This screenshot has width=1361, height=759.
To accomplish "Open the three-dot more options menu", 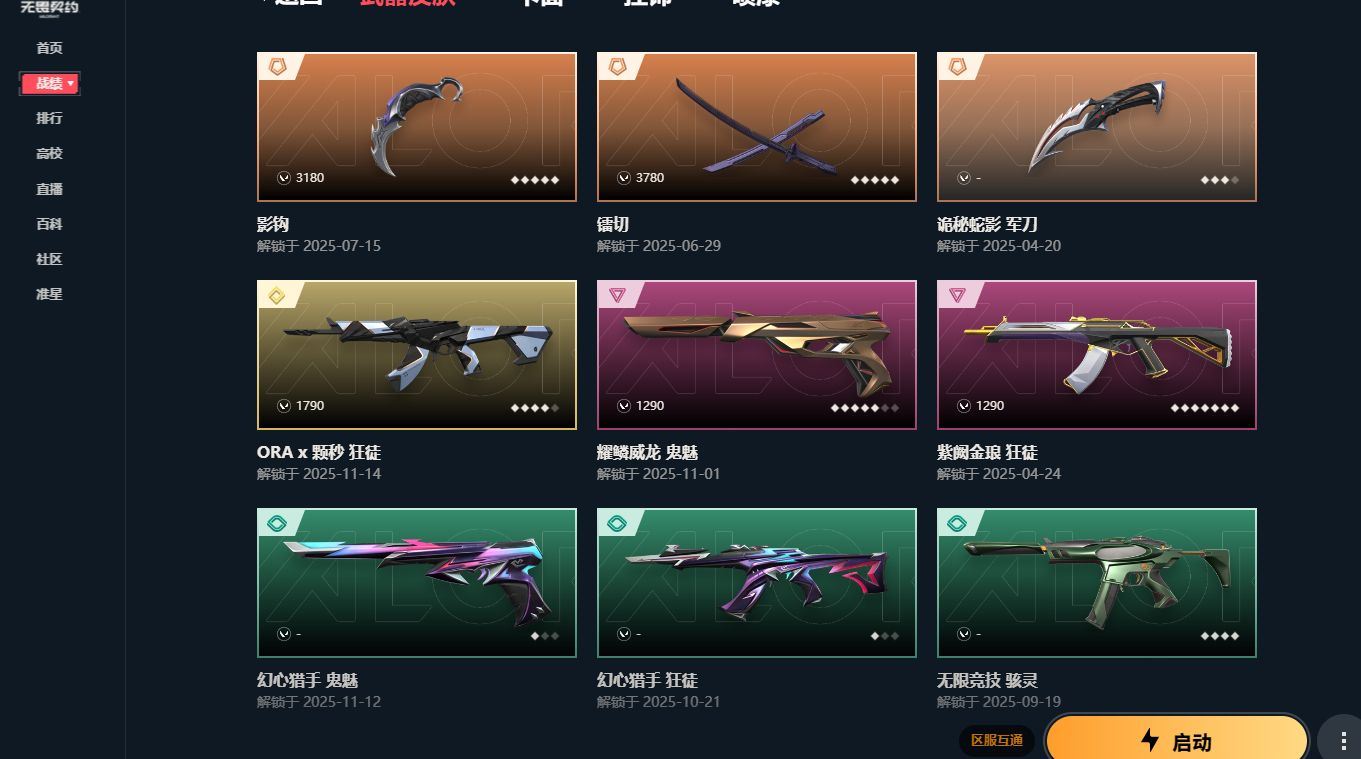I will (1343, 742).
